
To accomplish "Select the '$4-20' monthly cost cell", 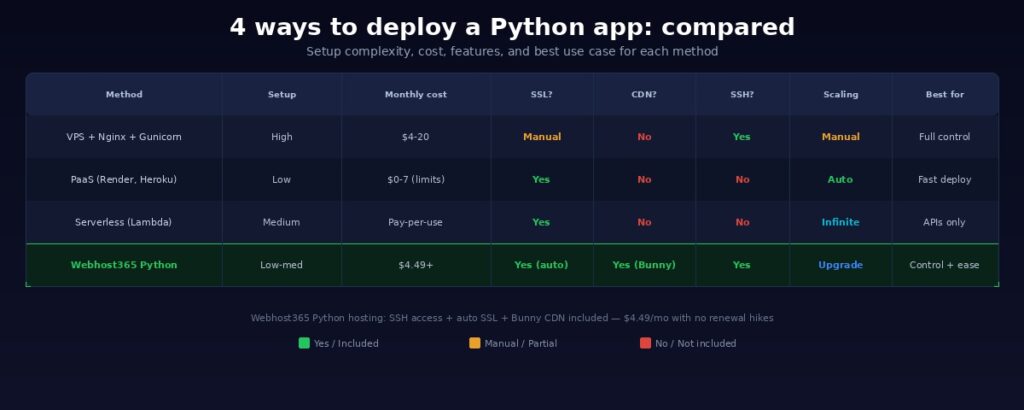I will (x=416, y=137).
